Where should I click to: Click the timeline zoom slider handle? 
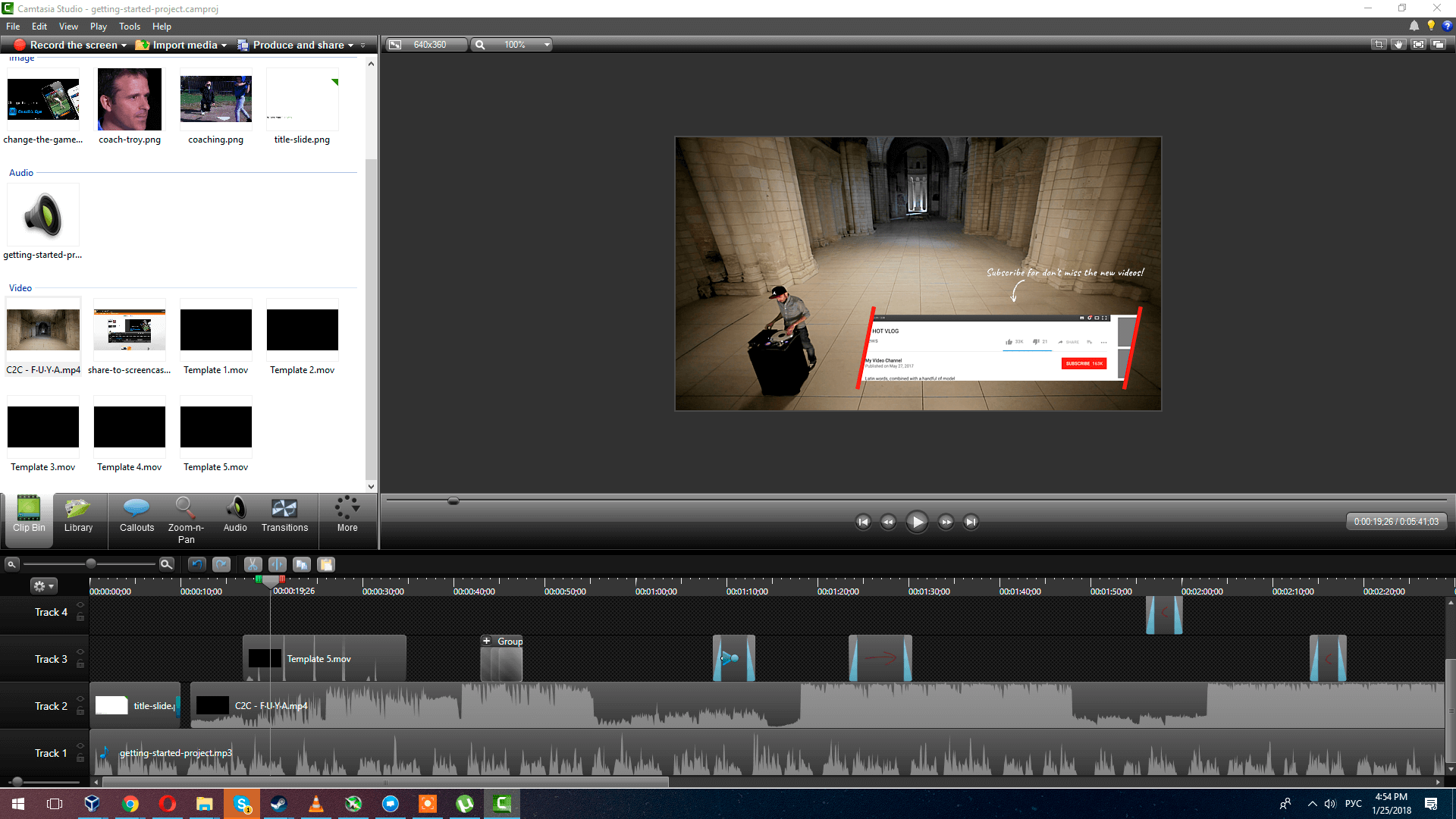(x=91, y=563)
